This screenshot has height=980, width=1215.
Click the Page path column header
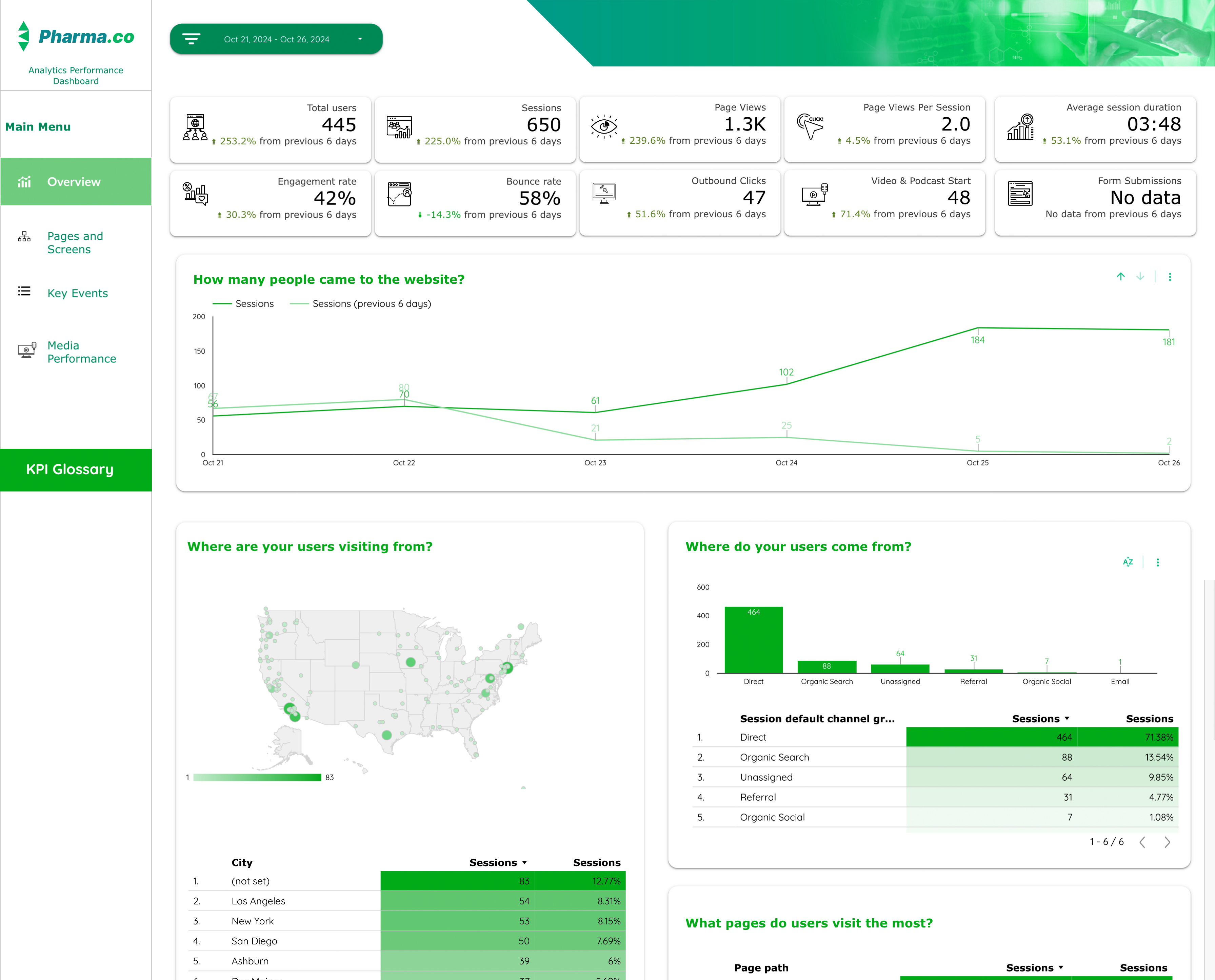761,967
